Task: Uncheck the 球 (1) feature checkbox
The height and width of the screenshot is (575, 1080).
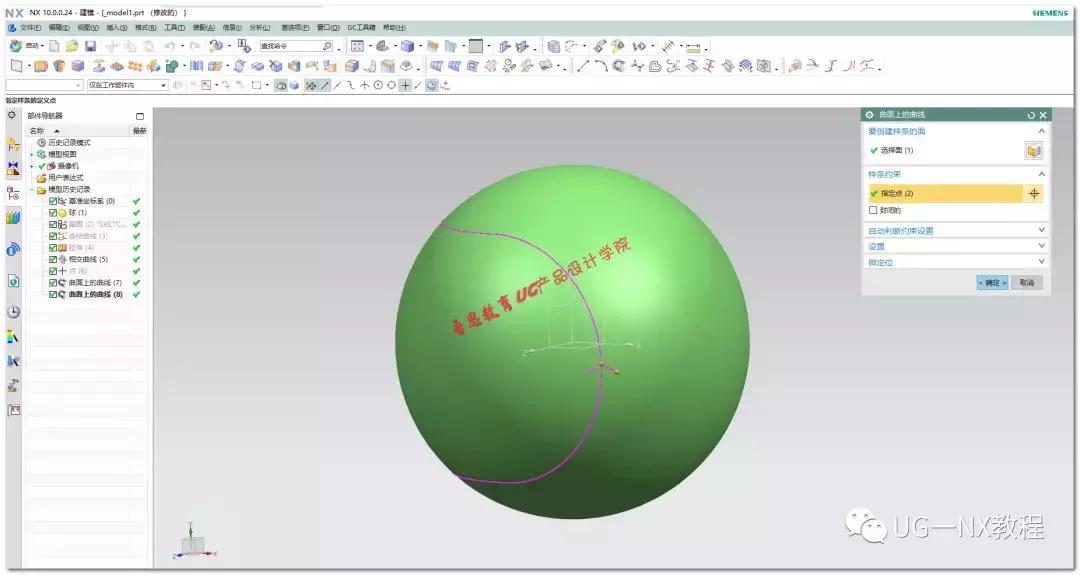Action: coord(53,212)
